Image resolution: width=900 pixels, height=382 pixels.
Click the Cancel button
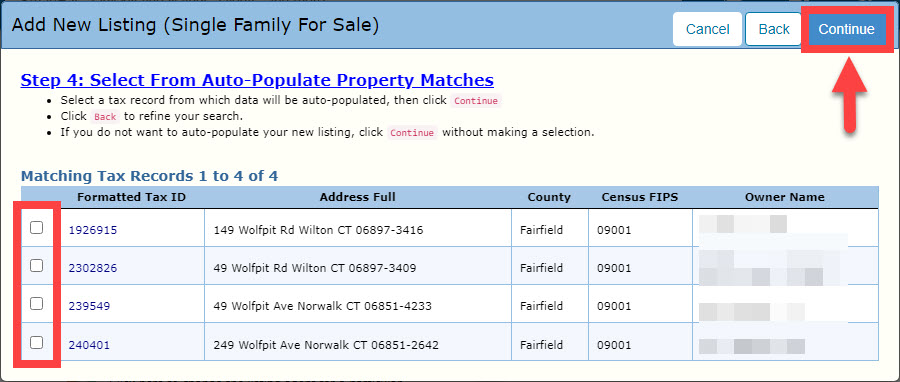coord(708,29)
